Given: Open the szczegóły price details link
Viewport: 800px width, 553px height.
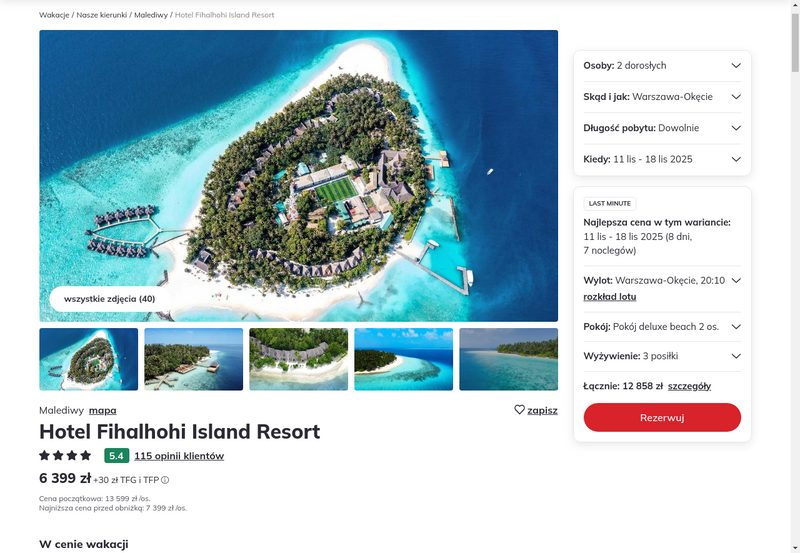Looking at the screenshot, I should point(689,386).
